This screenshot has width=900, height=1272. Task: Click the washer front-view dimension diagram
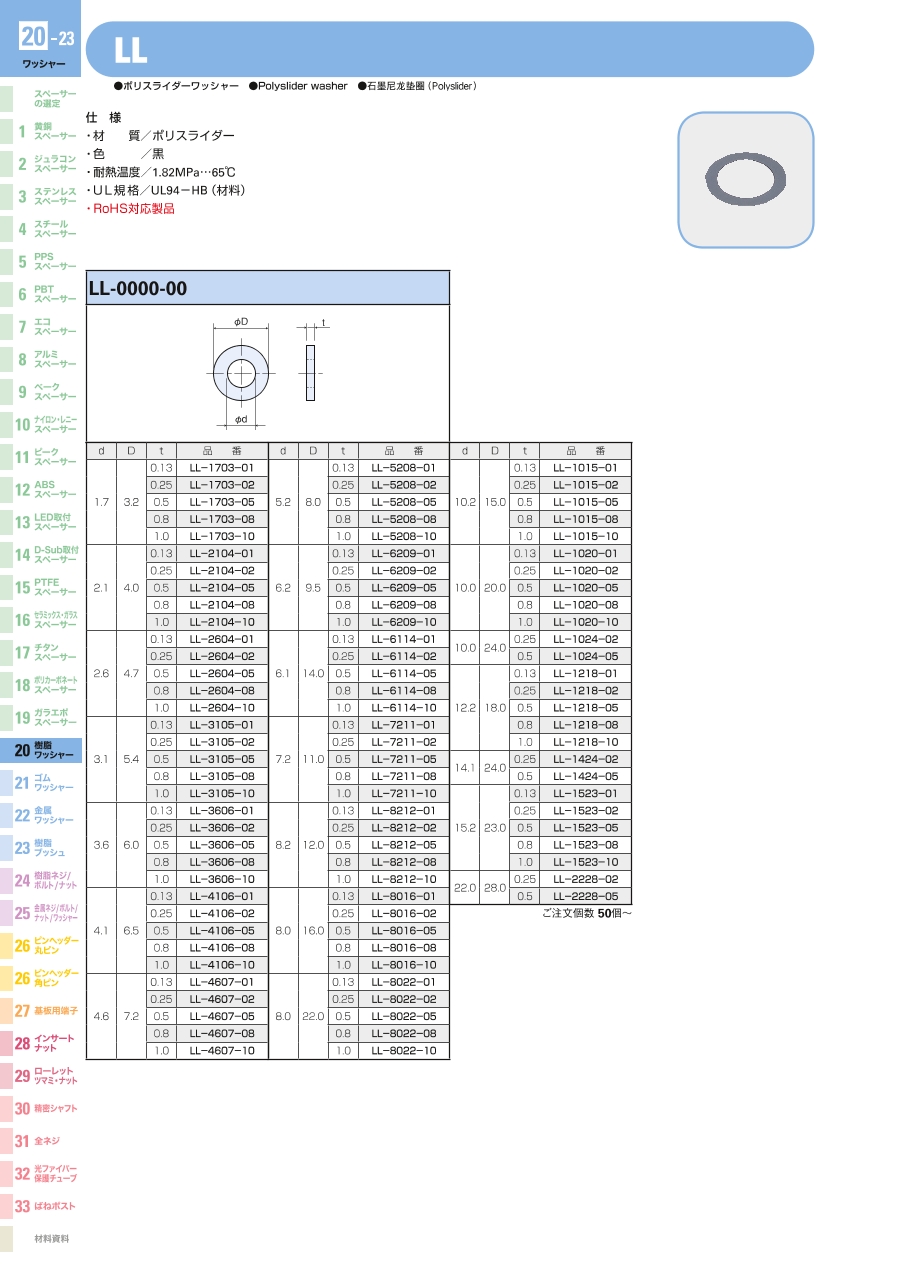(x=241, y=374)
